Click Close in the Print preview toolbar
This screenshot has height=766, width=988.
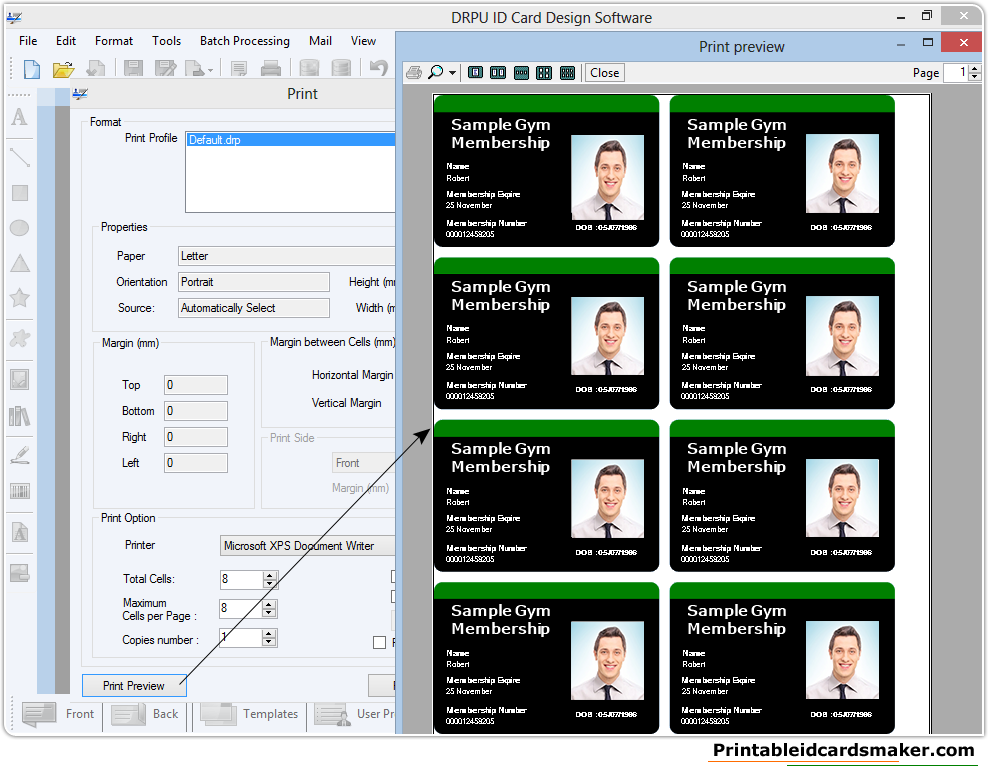tap(604, 72)
